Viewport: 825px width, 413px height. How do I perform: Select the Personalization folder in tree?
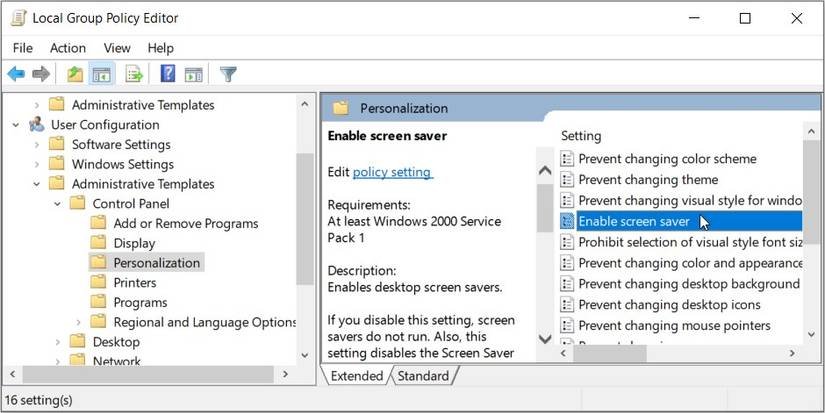pyautogui.click(x=156, y=263)
